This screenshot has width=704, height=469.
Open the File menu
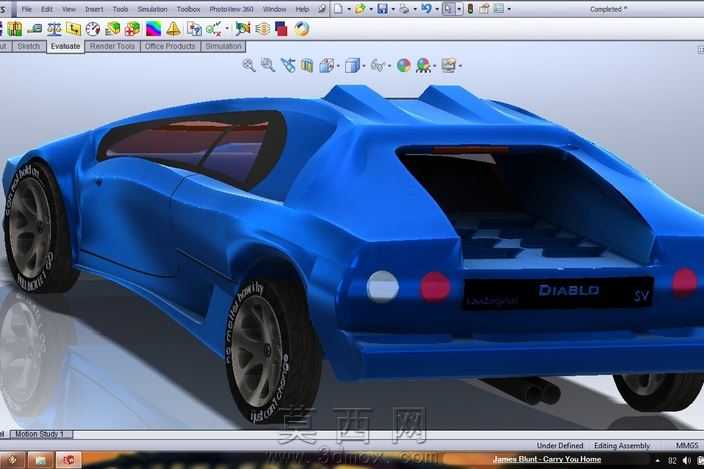tap(26, 9)
